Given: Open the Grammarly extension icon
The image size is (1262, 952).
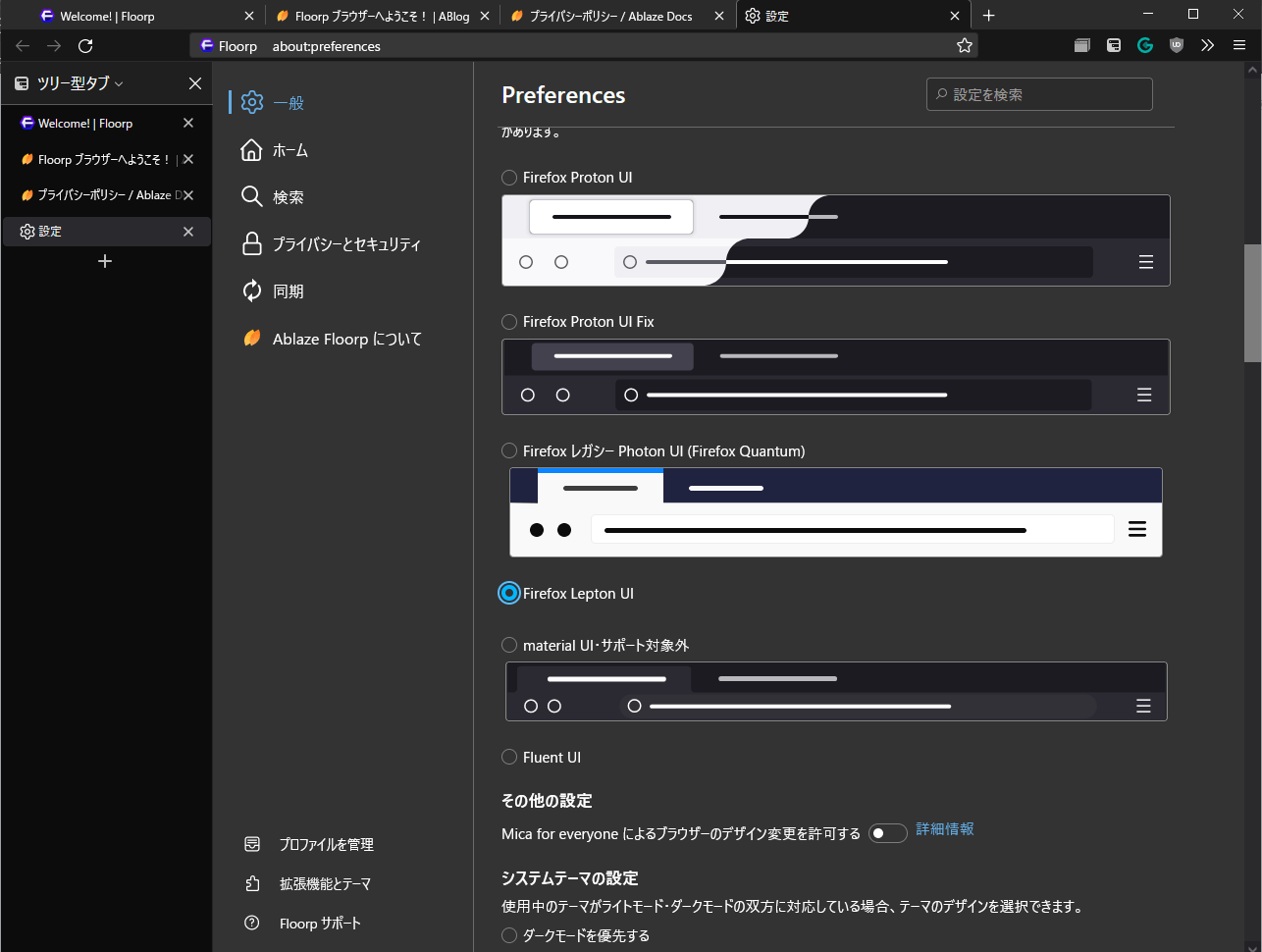Looking at the screenshot, I should coord(1145,45).
